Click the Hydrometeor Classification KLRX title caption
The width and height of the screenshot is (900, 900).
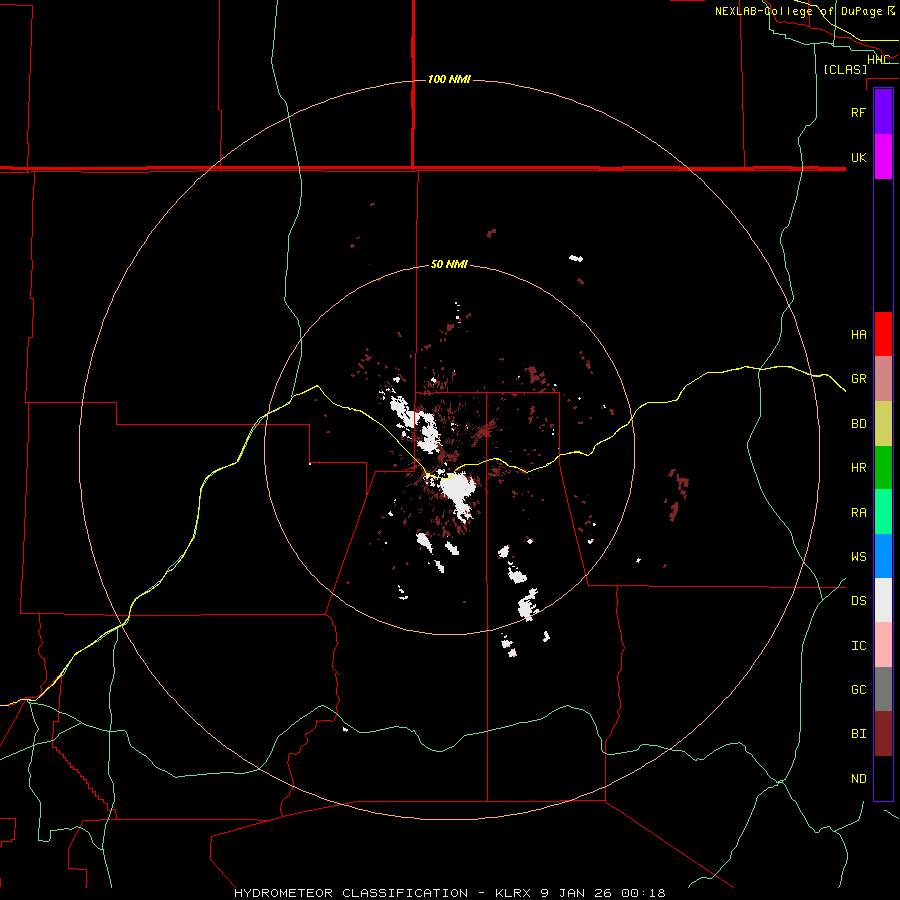click(x=449, y=893)
